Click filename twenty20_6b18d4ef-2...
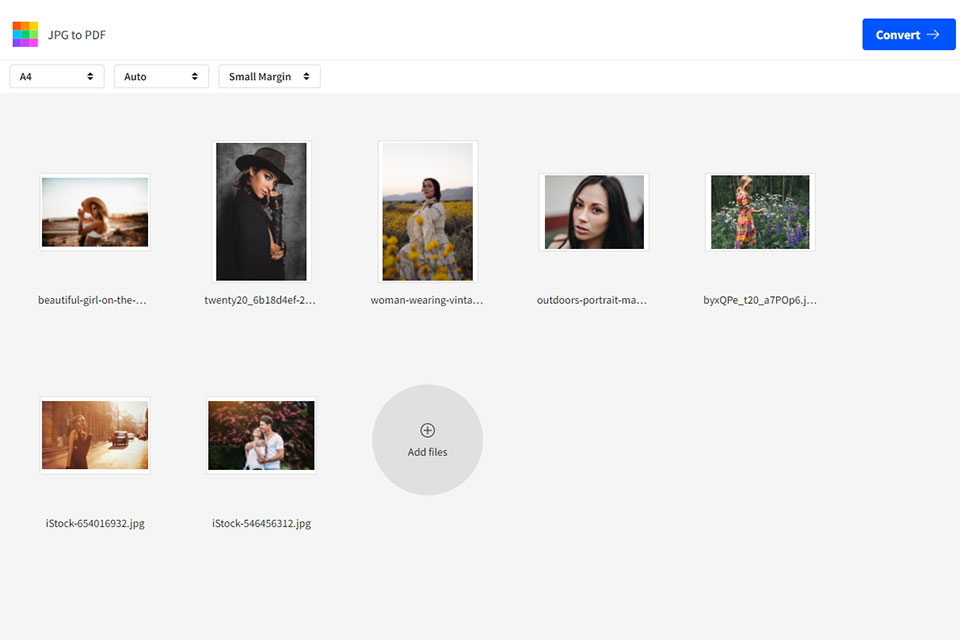960x640 pixels. pos(260,300)
